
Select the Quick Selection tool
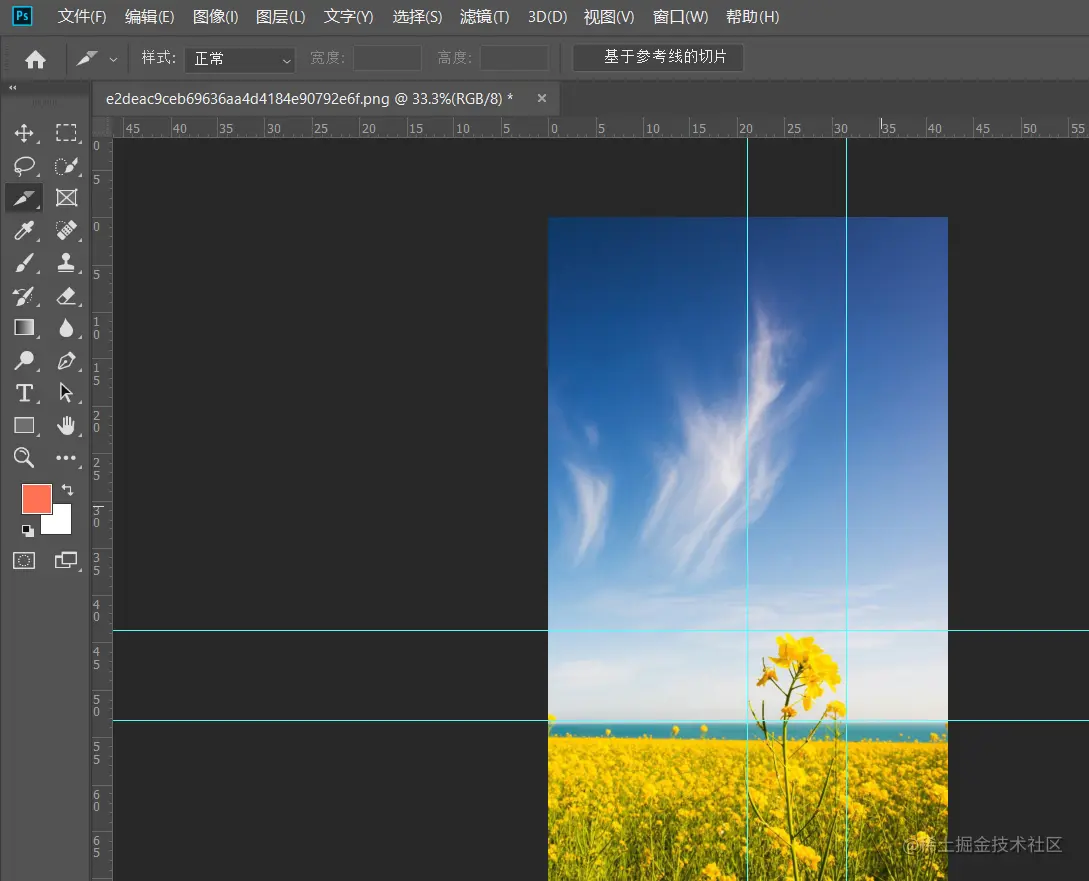pyautogui.click(x=66, y=166)
